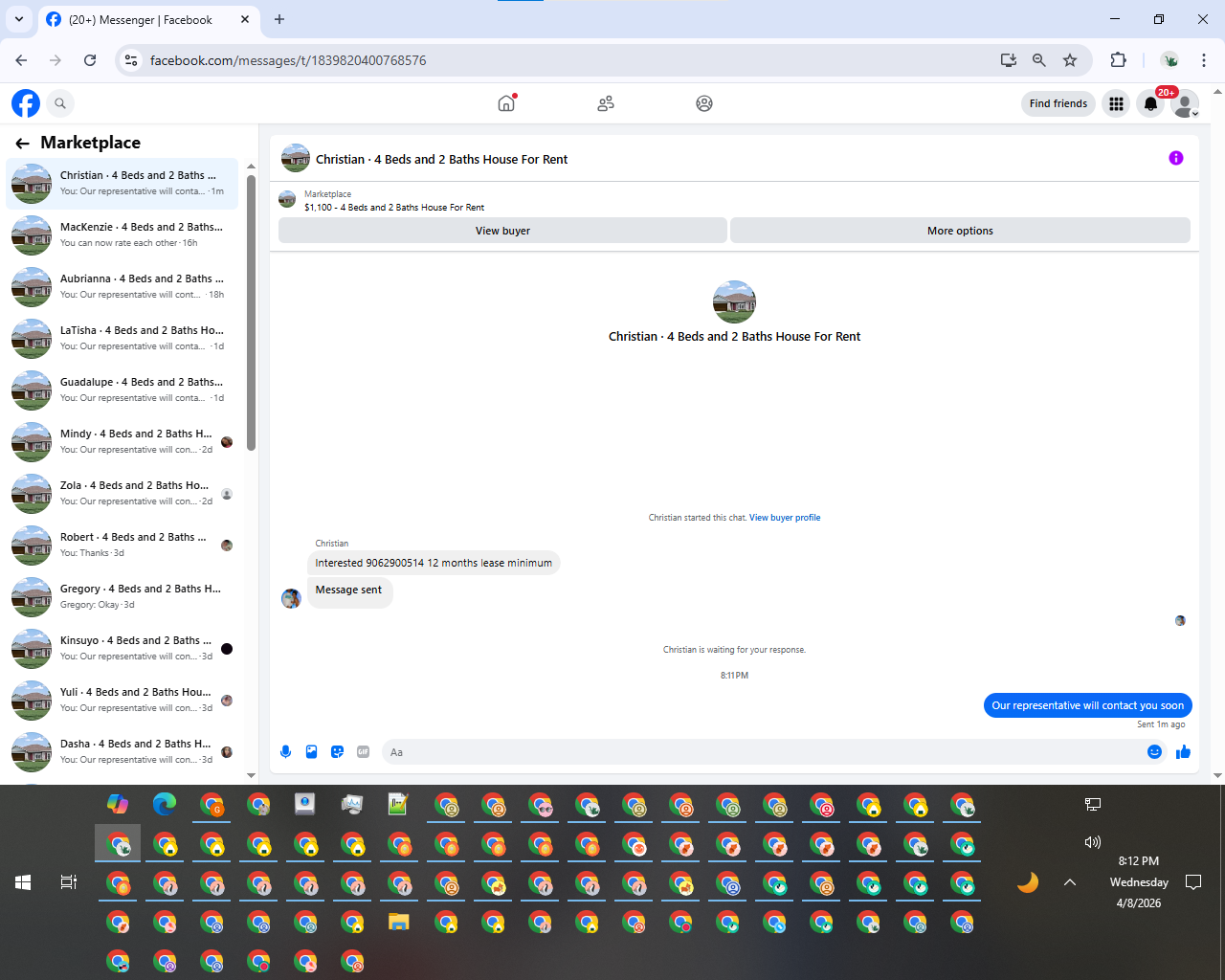Click the Marketplace back arrow
The height and width of the screenshot is (980, 1225).
click(22, 143)
